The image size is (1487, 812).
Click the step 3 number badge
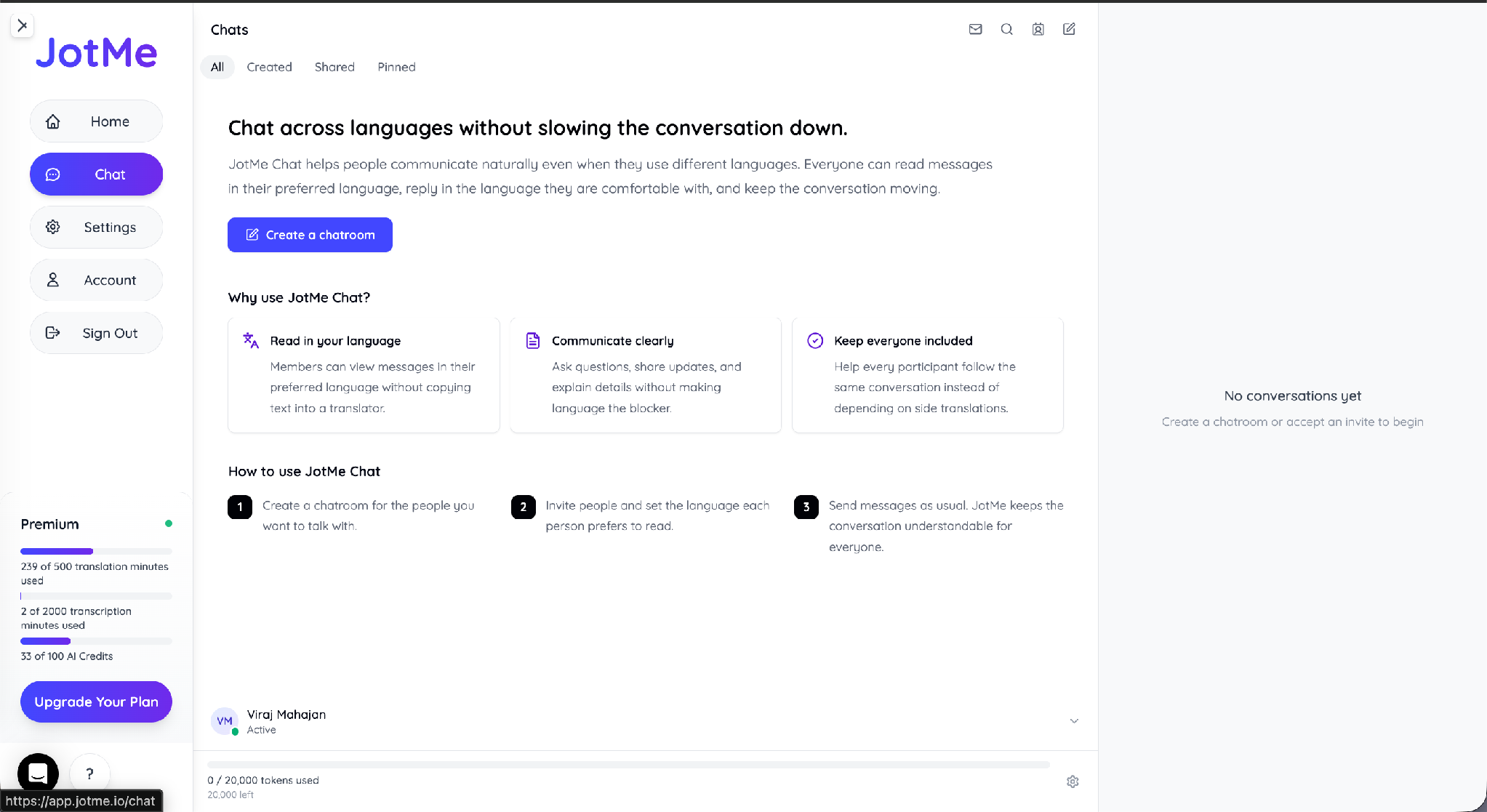(x=806, y=507)
